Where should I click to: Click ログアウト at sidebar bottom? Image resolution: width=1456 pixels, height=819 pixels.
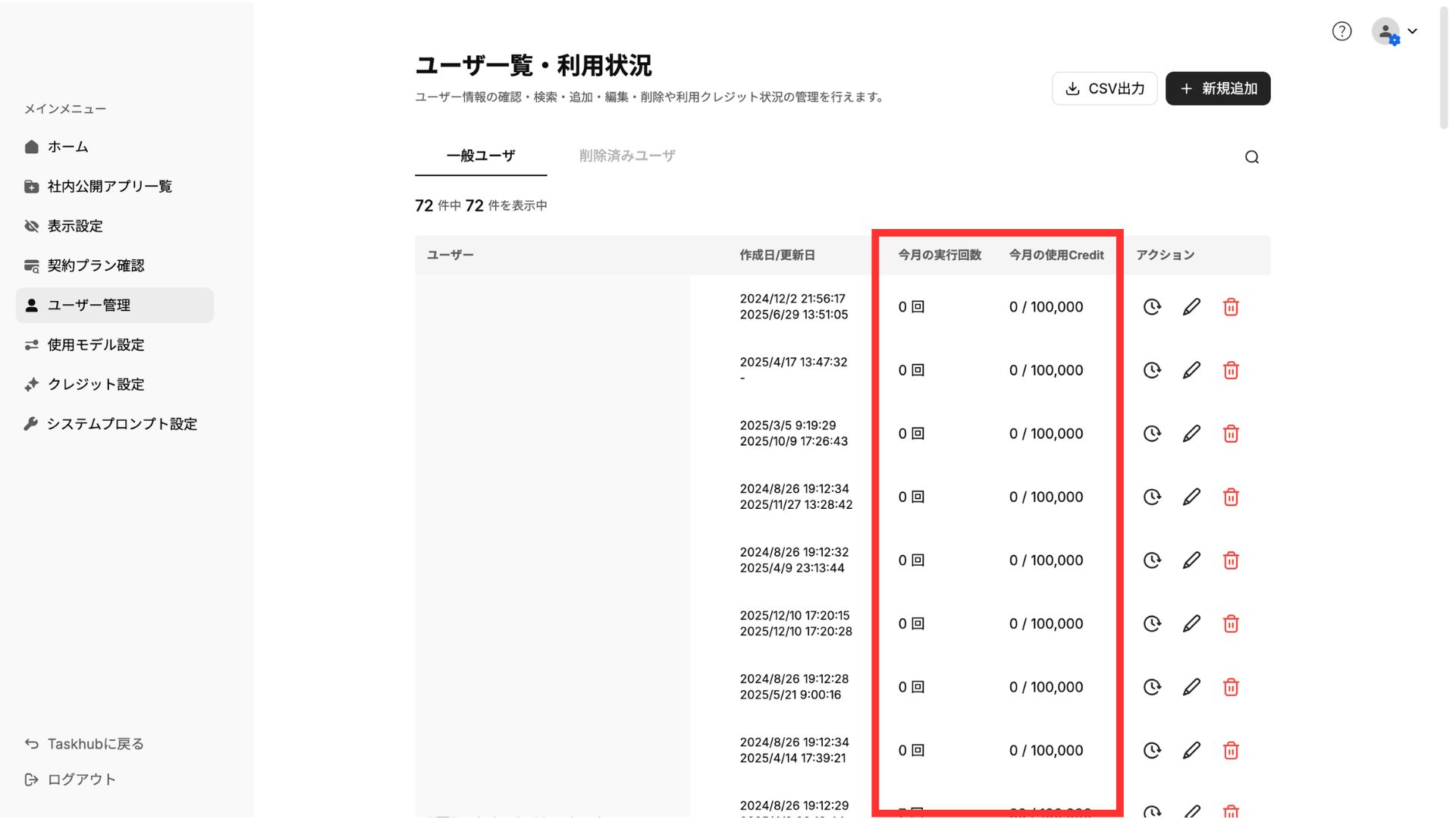[x=81, y=780]
